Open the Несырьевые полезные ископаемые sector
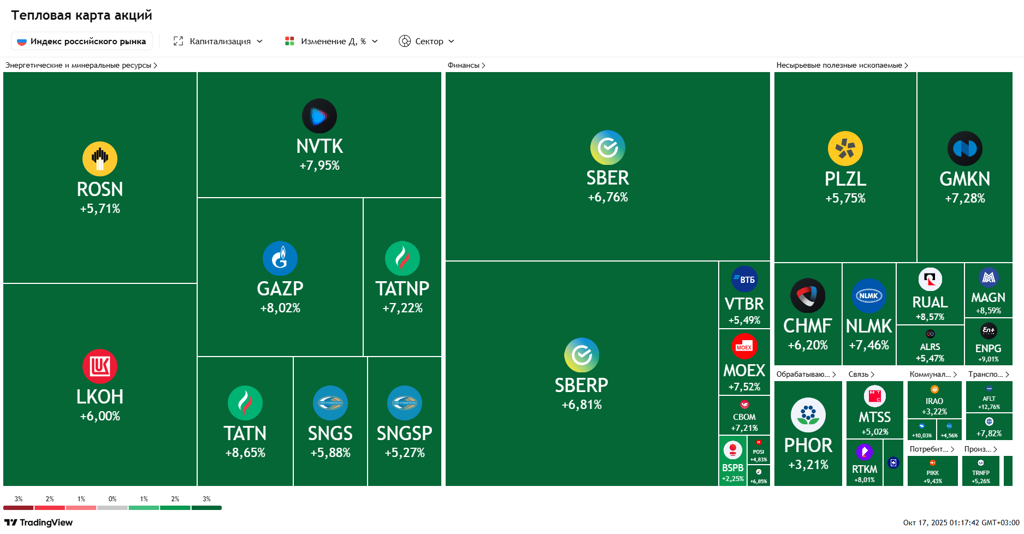Screen dimensions: 1024x534 point(842,65)
